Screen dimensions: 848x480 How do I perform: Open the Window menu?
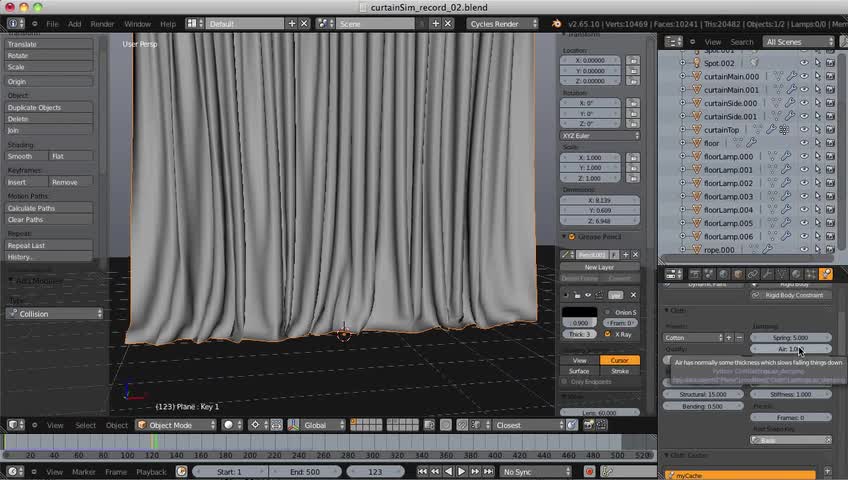tap(137, 24)
